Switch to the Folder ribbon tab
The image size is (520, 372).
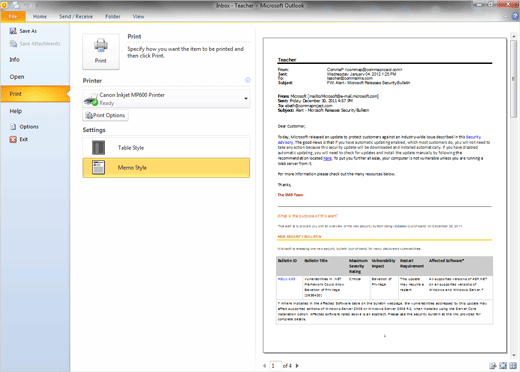pos(113,16)
